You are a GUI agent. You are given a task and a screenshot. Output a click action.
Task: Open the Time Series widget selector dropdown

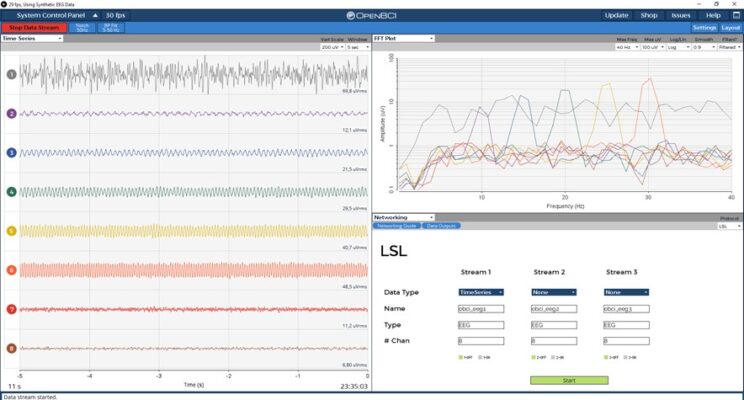pyautogui.click(x=32, y=38)
